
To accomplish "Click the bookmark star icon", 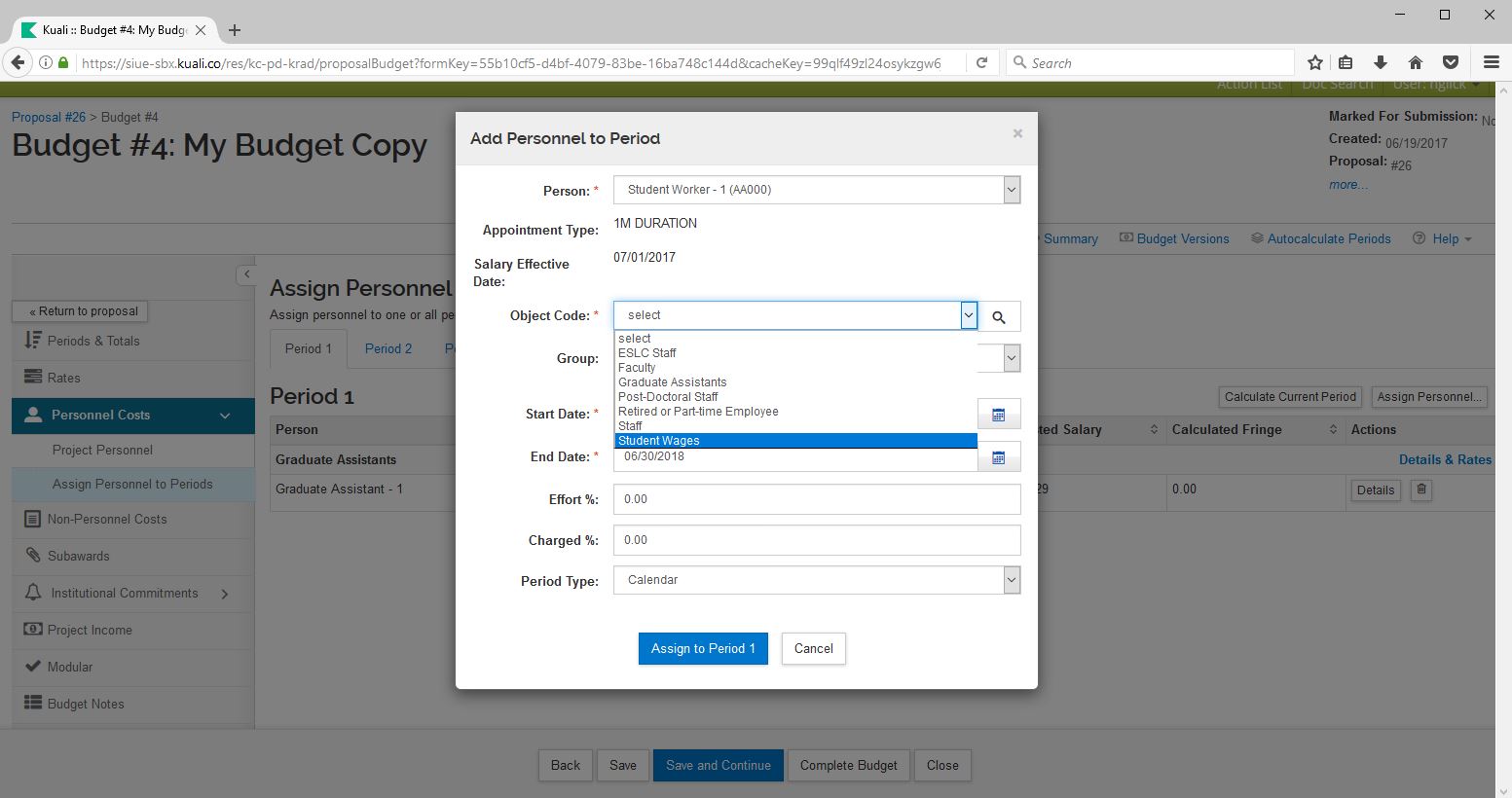I will [x=1315, y=62].
